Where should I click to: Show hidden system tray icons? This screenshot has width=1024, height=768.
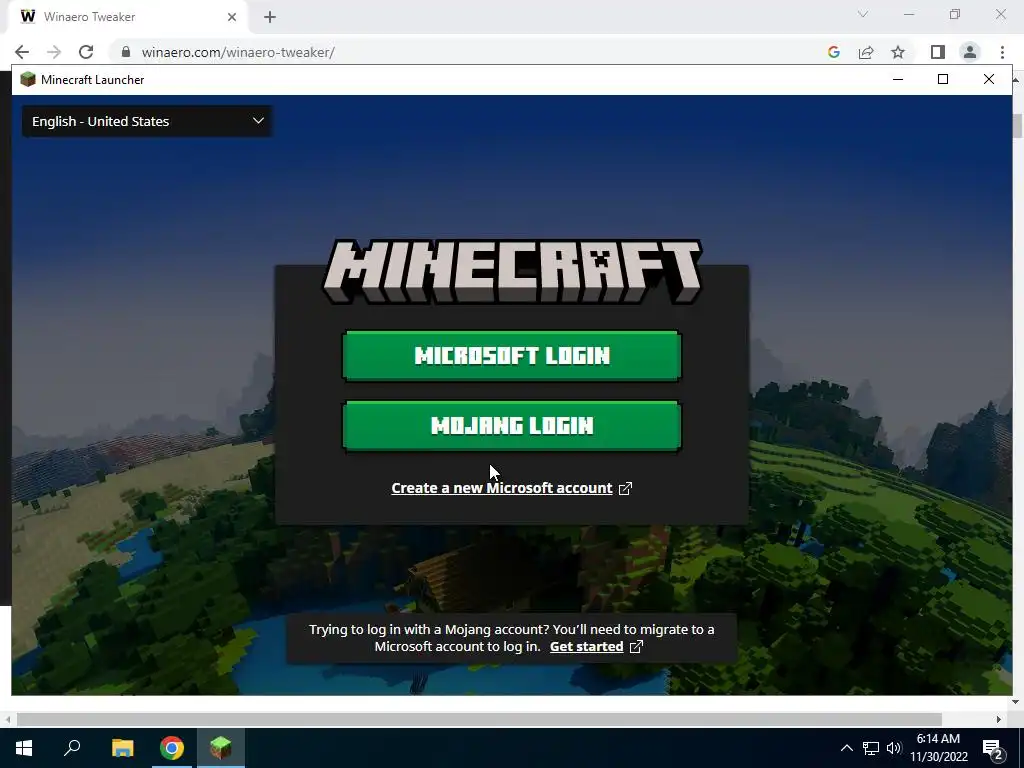846,748
